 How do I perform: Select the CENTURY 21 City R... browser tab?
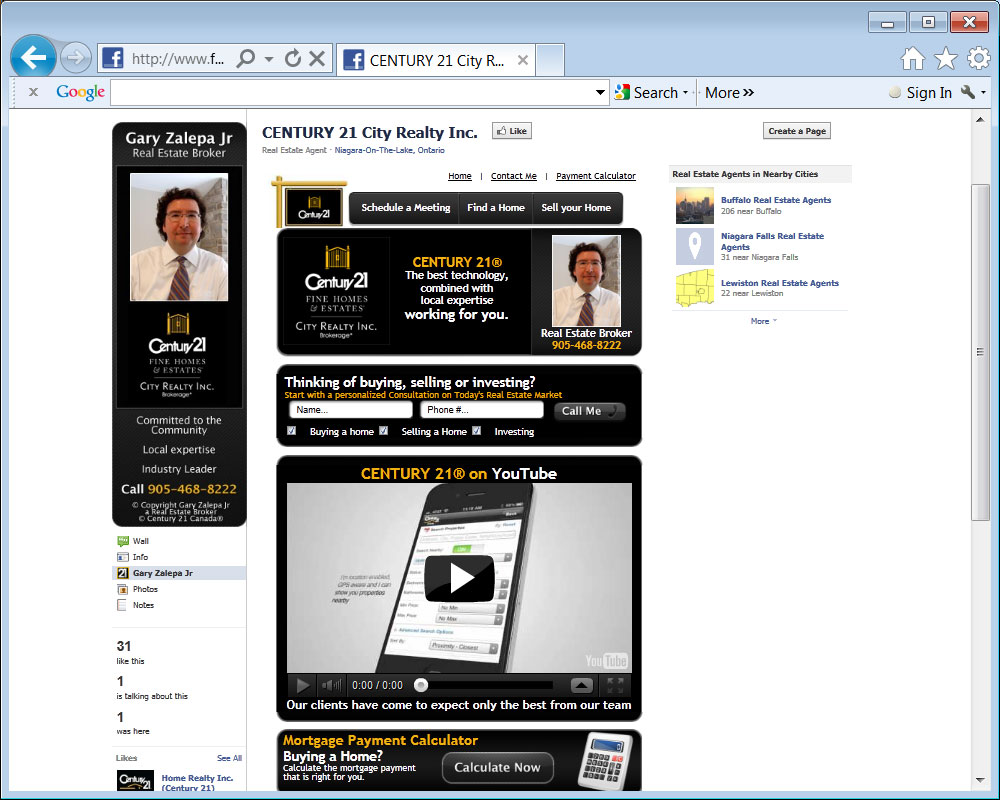tap(436, 60)
